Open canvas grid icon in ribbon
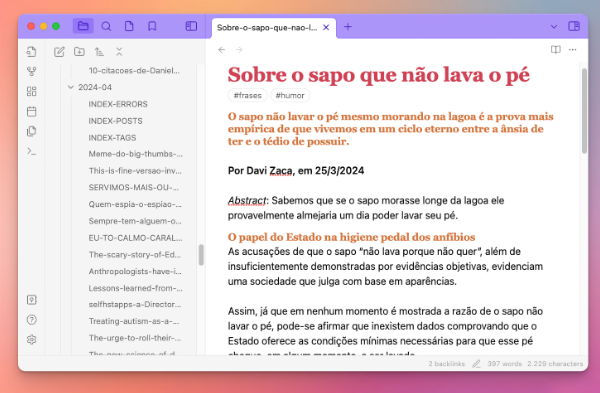Viewport: 600px width, 393px height. pos(32,91)
